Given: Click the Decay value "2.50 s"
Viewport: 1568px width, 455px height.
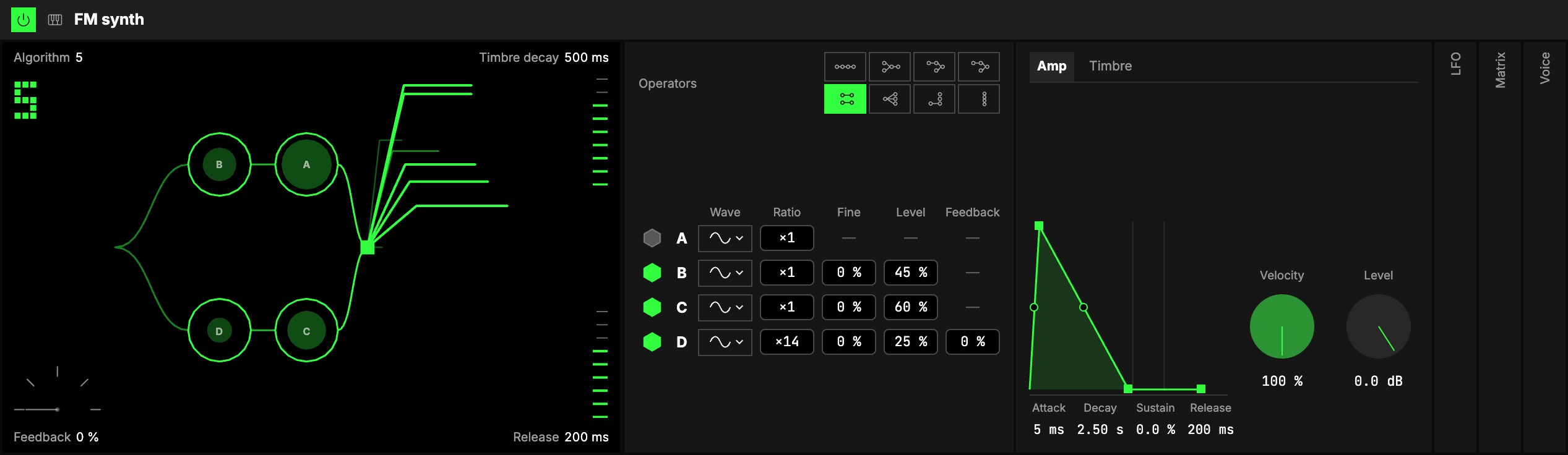Looking at the screenshot, I should click(1100, 430).
